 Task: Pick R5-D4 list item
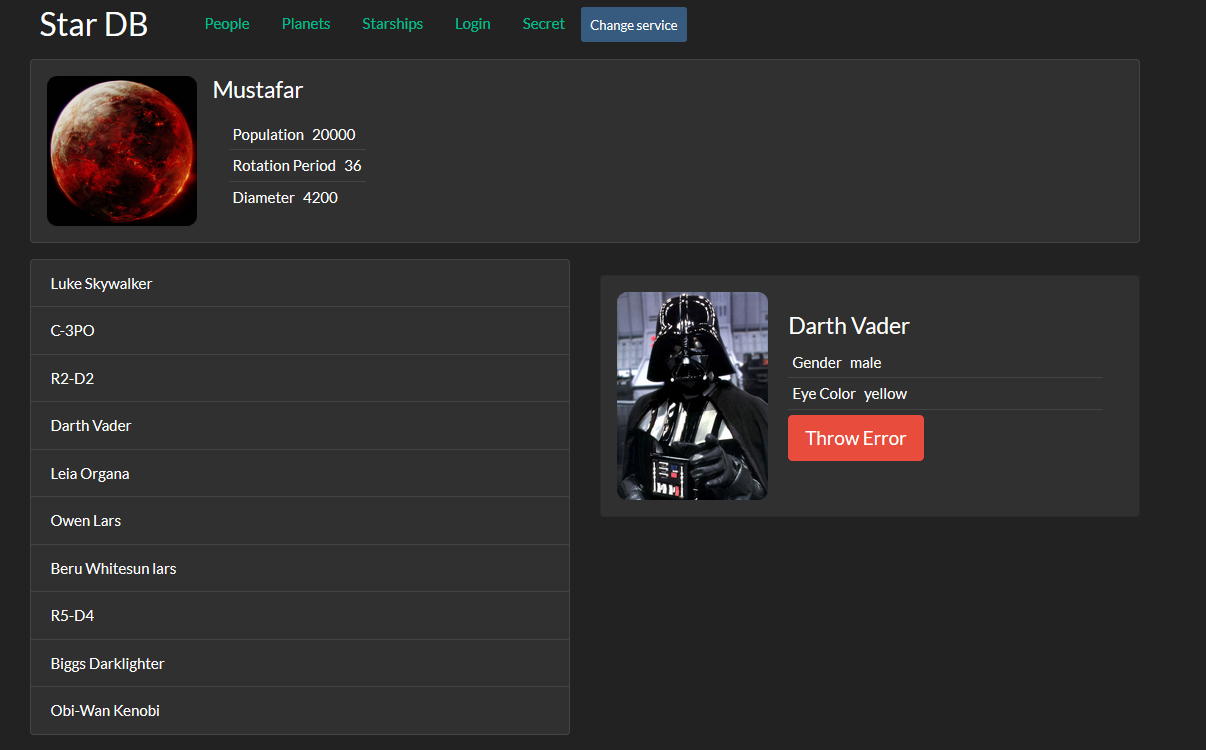(300, 616)
